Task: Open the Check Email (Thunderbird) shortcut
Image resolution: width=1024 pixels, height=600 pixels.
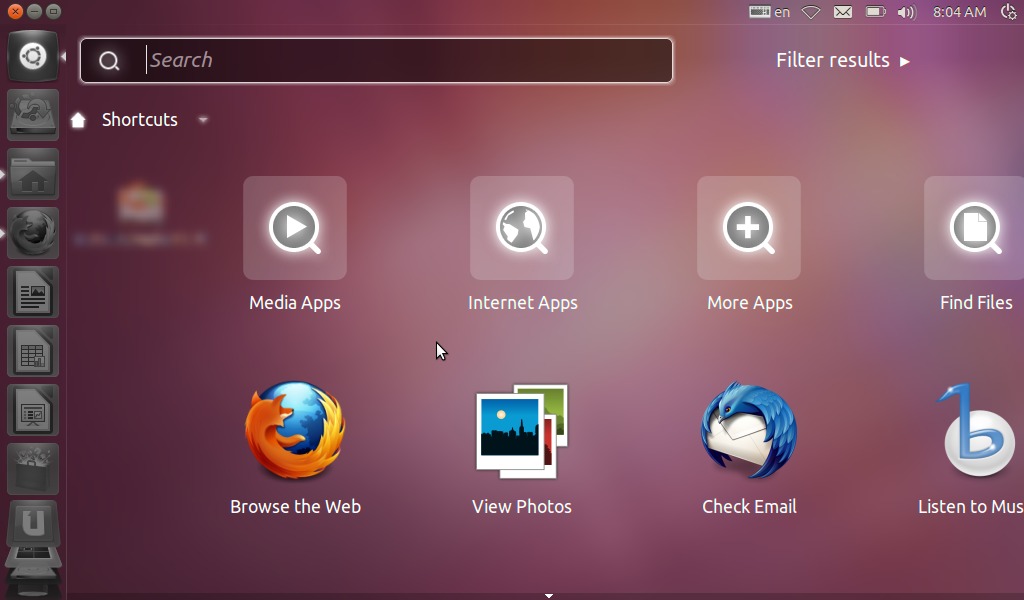Action: click(x=749, y=449)
